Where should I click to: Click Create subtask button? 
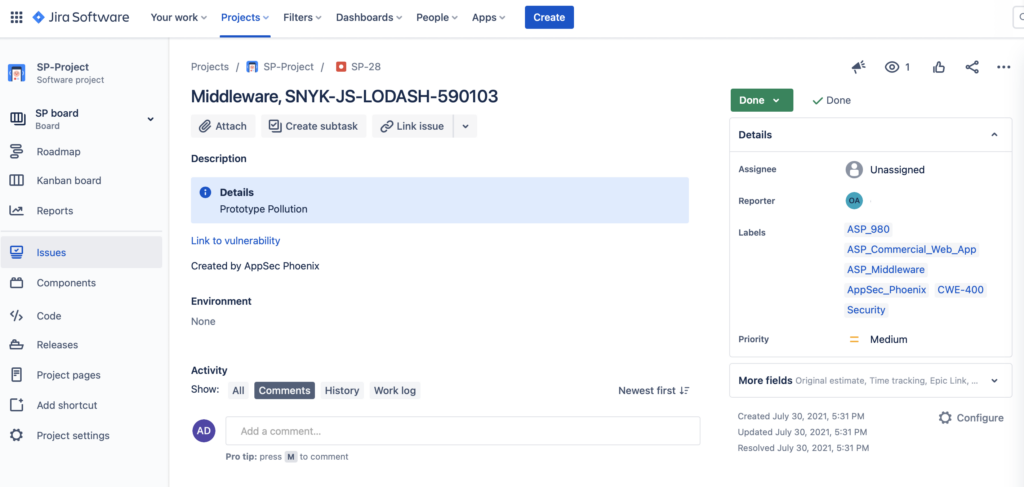coord(313,126)
